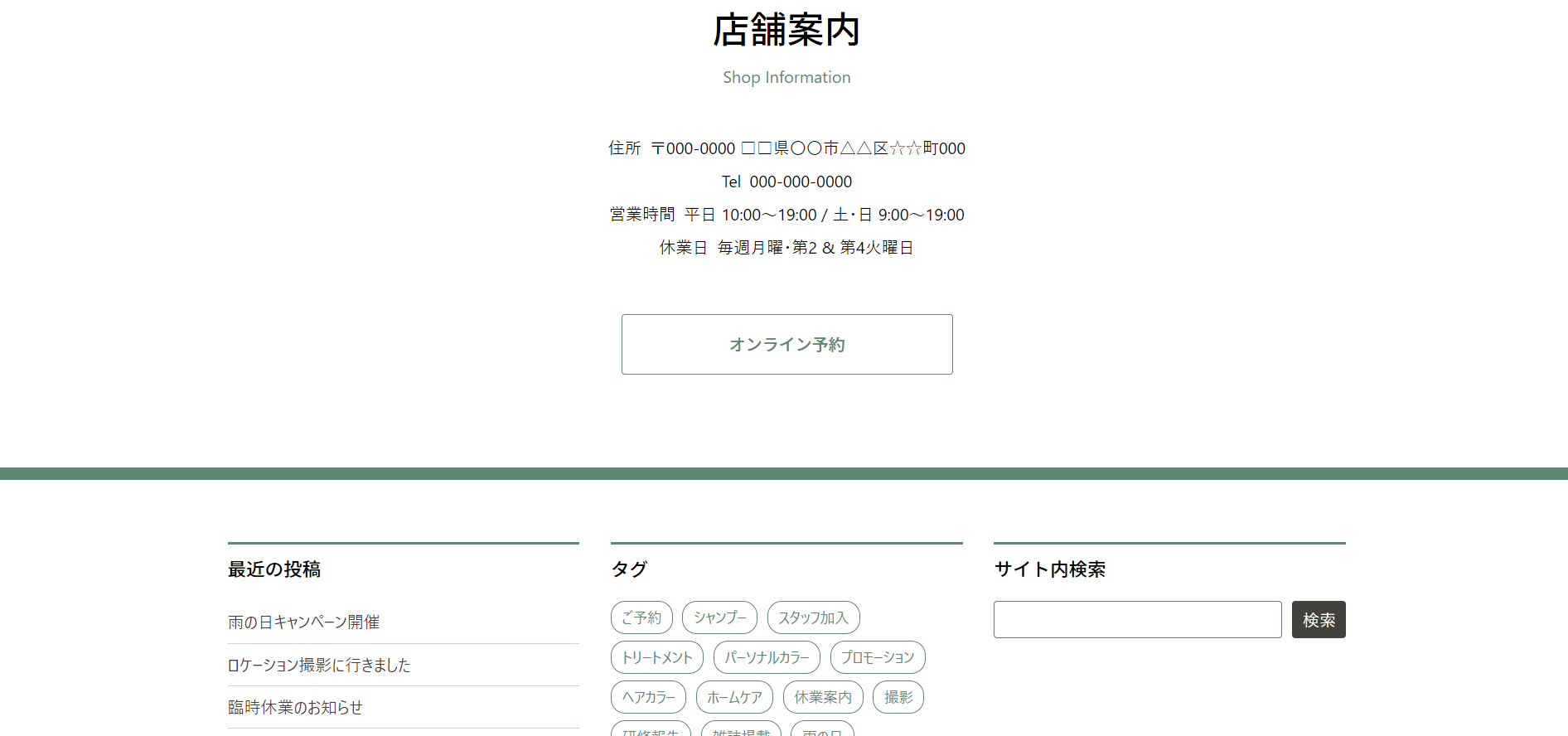Select the 雨の日 tag
This screenshot has width=1568, height=736.
point(822,730)
